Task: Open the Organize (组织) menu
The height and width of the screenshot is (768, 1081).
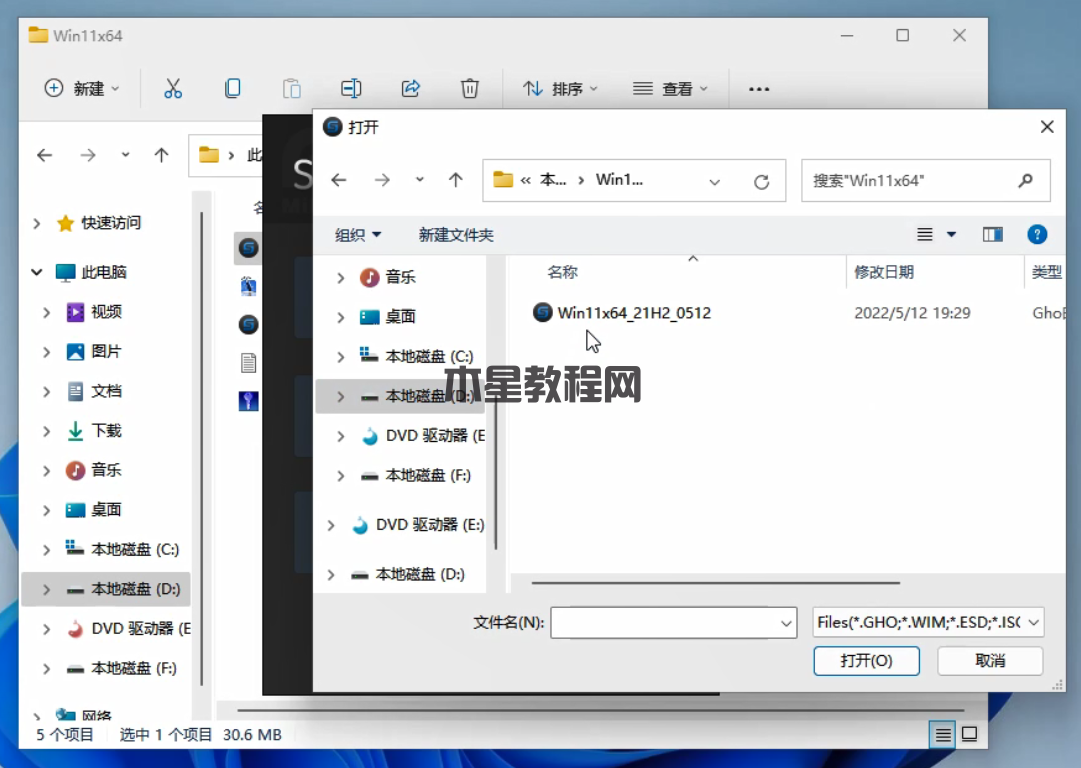Action: (x=358, y=235)
